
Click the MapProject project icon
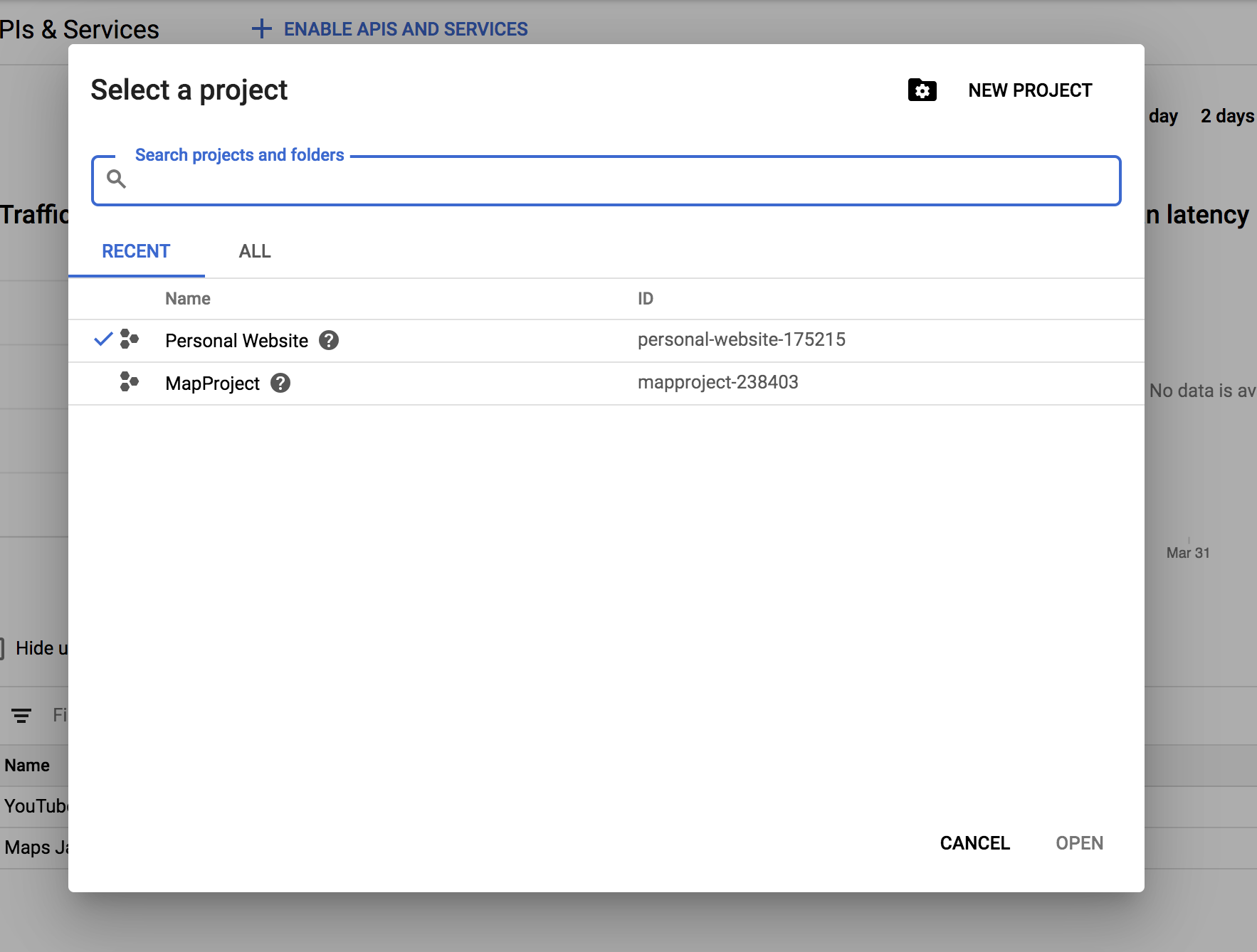point(129,381)
